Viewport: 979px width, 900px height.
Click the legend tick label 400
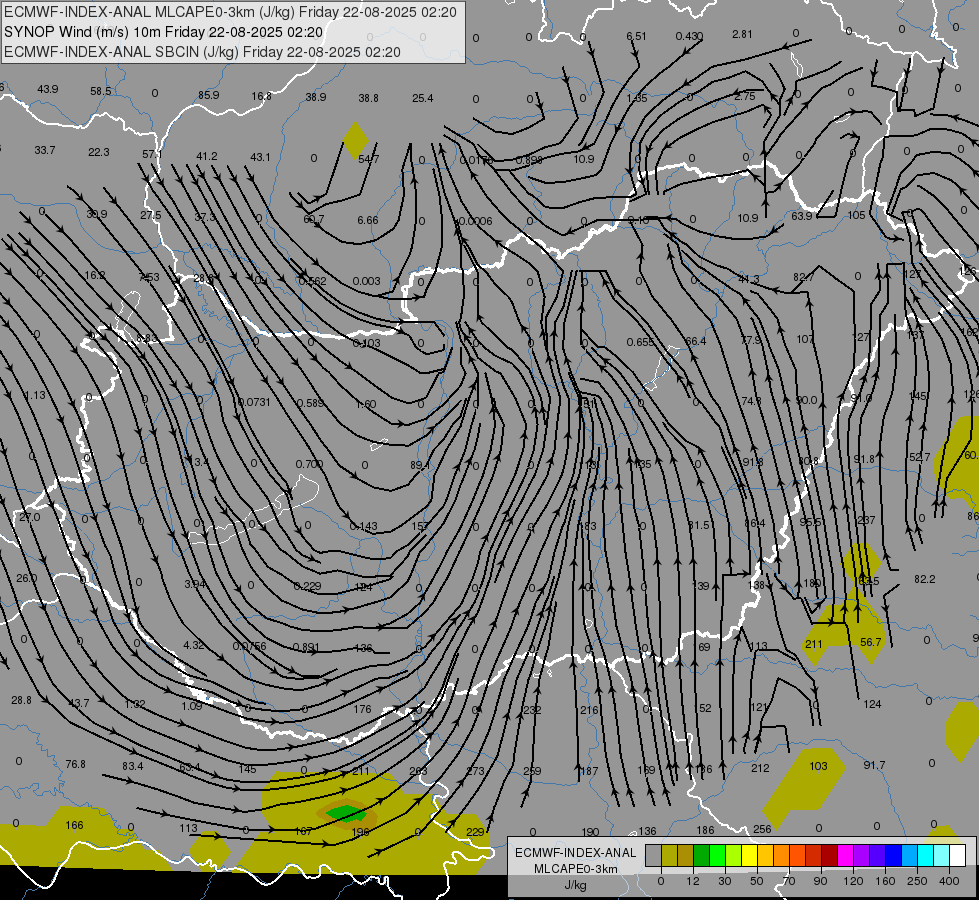(x=949, y=881)
